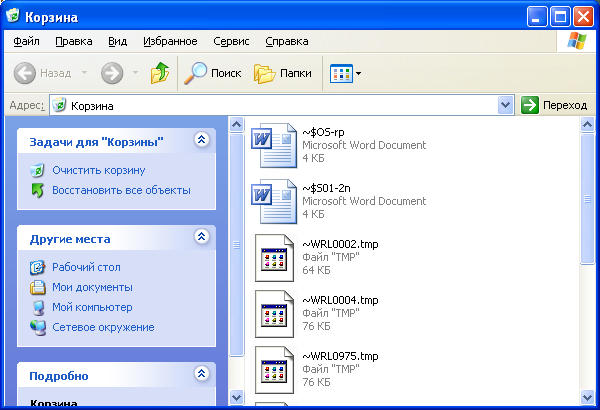Click Очистить корзину link
The height and width of the screenshot is (410, 600).
[x=99, y=170]
